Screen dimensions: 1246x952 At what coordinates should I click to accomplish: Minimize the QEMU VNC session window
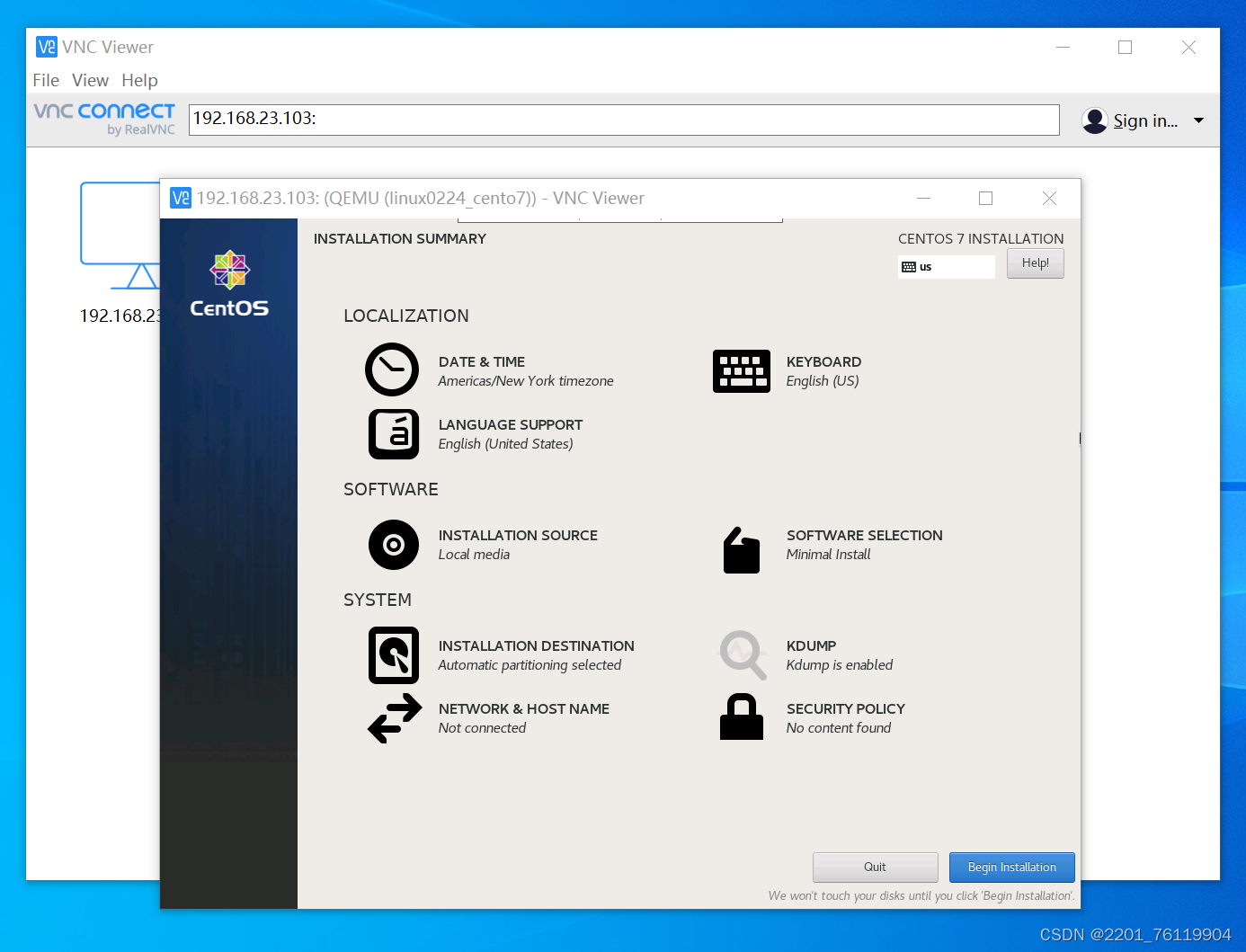pyautogui.click(x=923, y=198)
